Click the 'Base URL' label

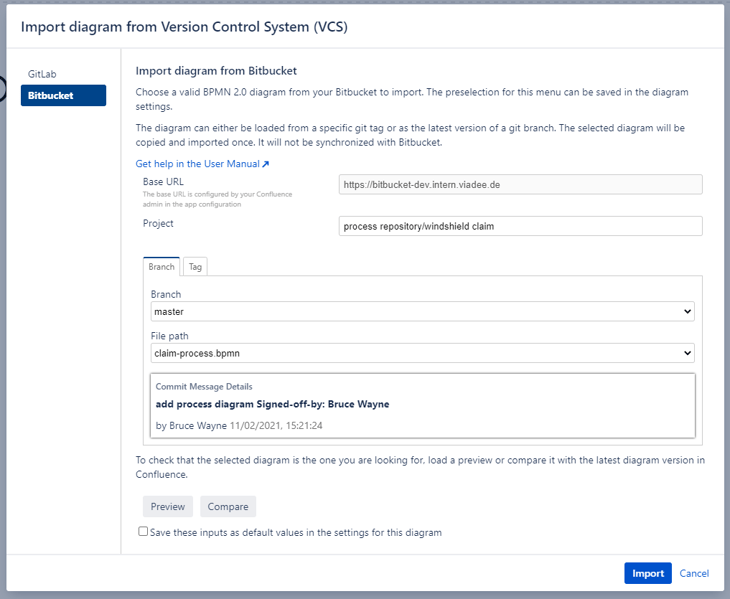click(163, 182)
